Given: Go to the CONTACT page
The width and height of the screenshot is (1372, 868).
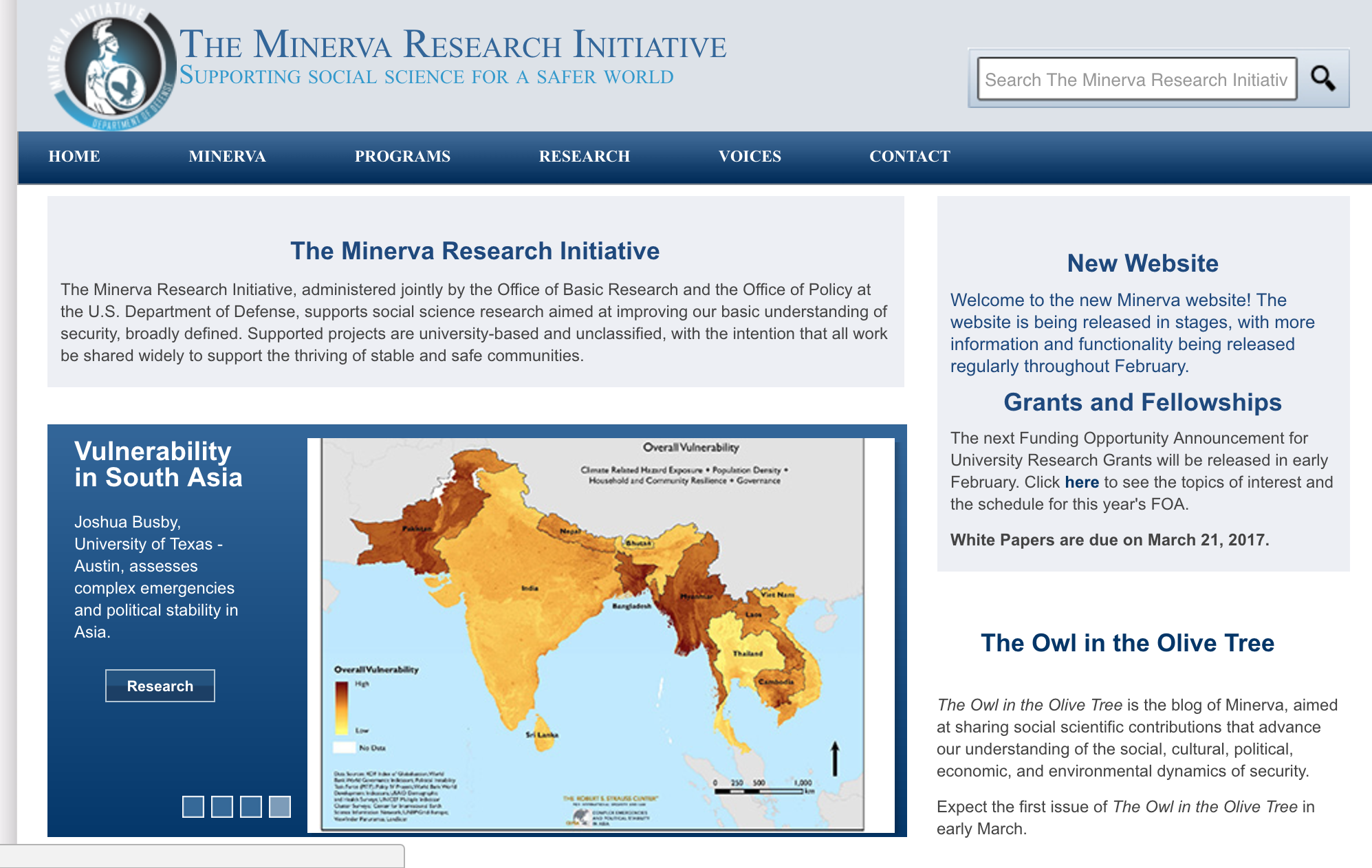Looking at the screenshot, I should pyautogui.click(x=909, y=156).
